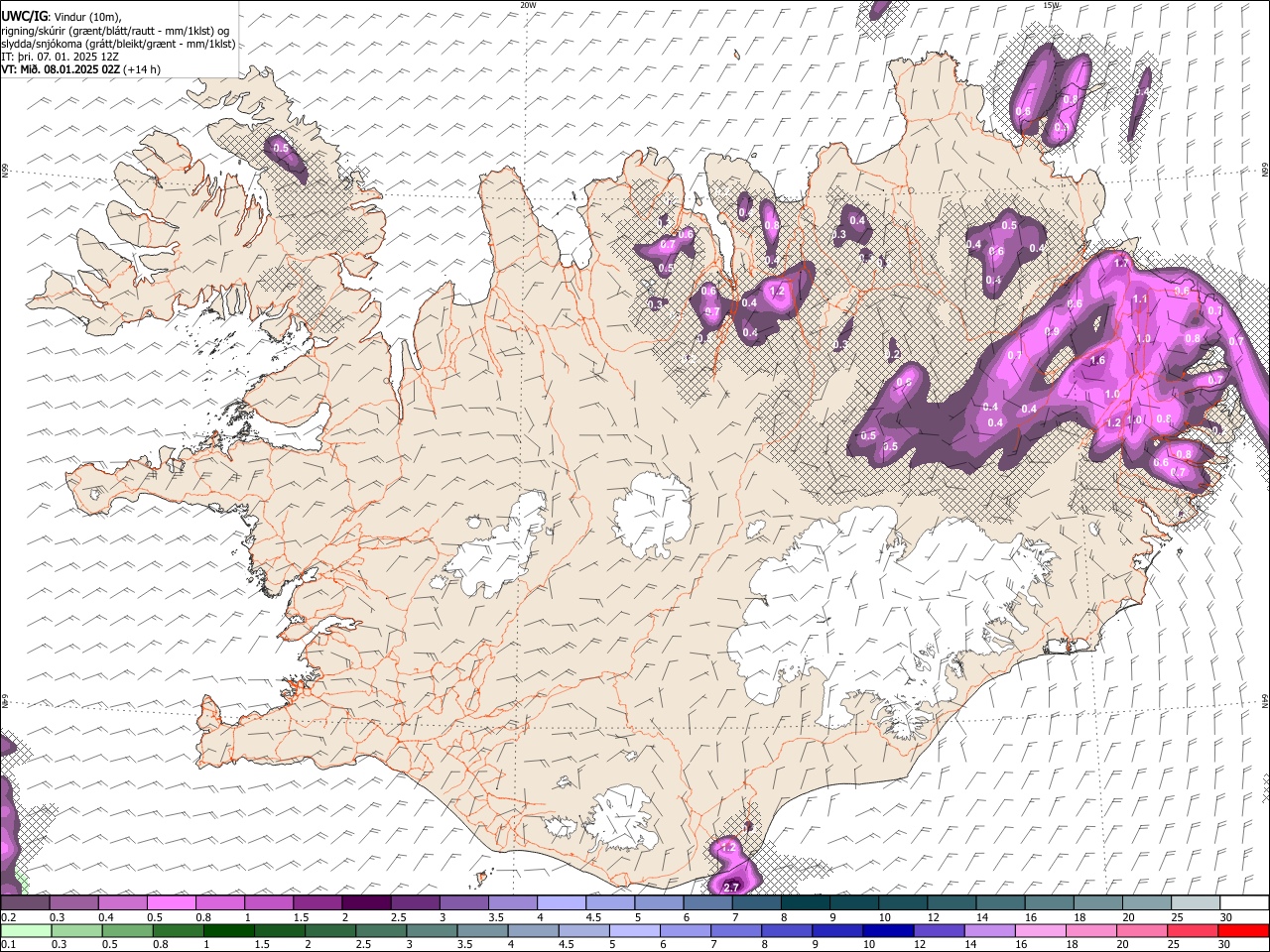The image size is (1270, 952).
Task: Select dark green swatch between 1 and 1.5 rain legend
Action: [x=229, y=931]
